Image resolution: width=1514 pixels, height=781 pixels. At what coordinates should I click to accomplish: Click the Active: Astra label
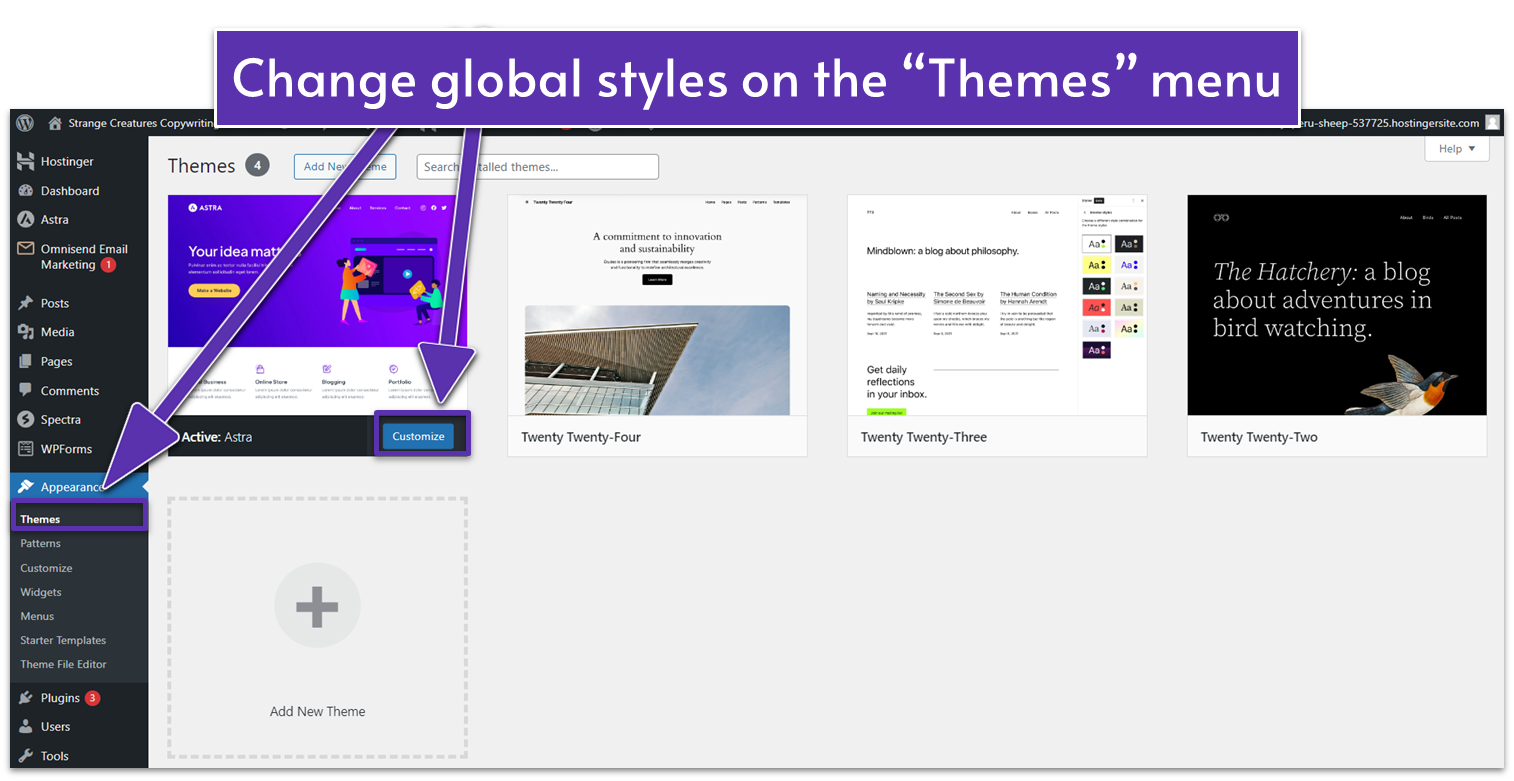pyautogui.click(x=217, y=437)
